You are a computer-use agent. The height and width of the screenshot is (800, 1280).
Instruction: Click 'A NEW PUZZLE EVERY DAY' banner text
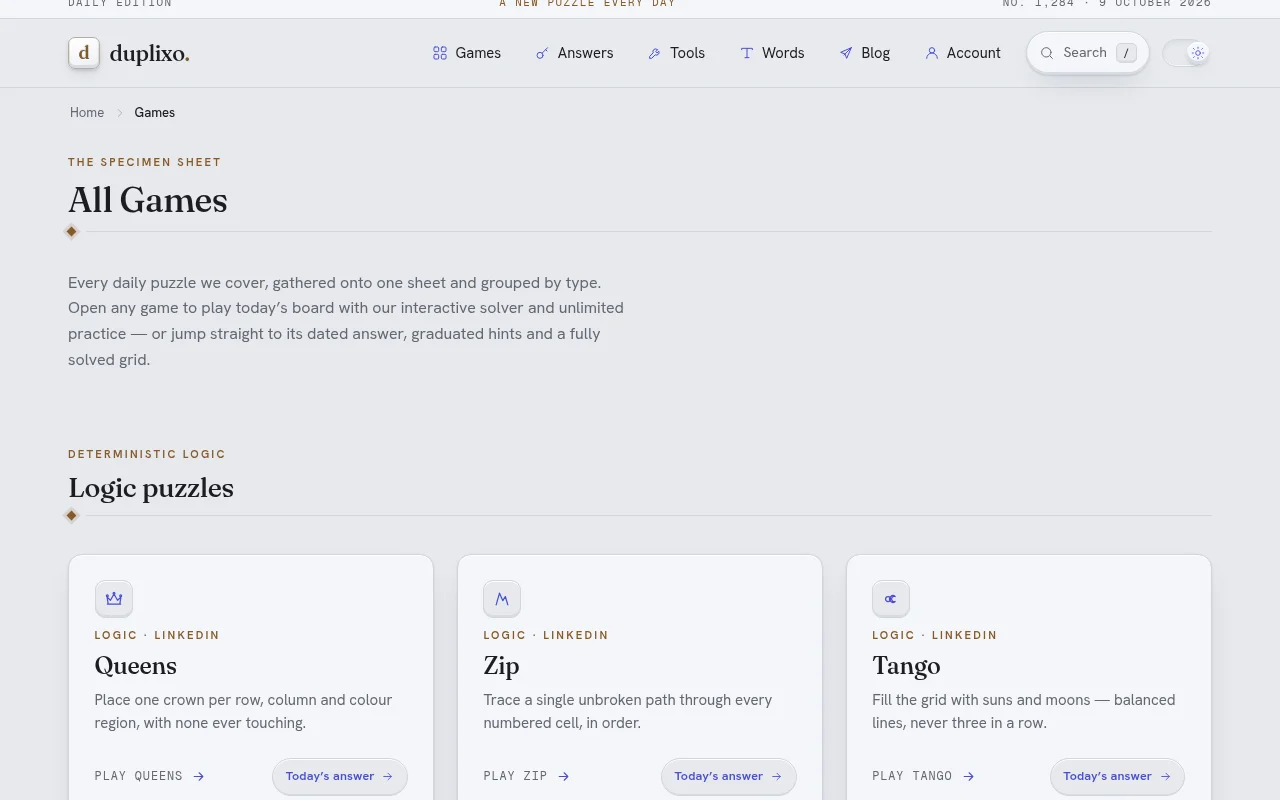click(588, 4)
